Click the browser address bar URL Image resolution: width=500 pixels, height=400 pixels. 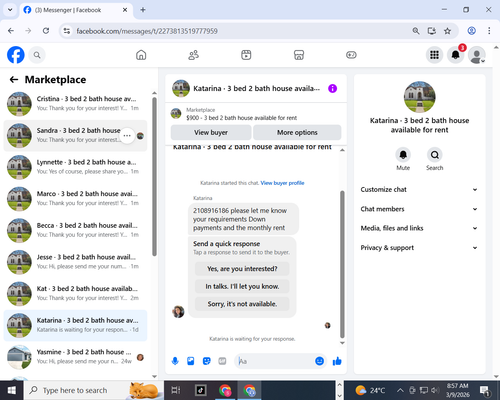tap(147, 31)
